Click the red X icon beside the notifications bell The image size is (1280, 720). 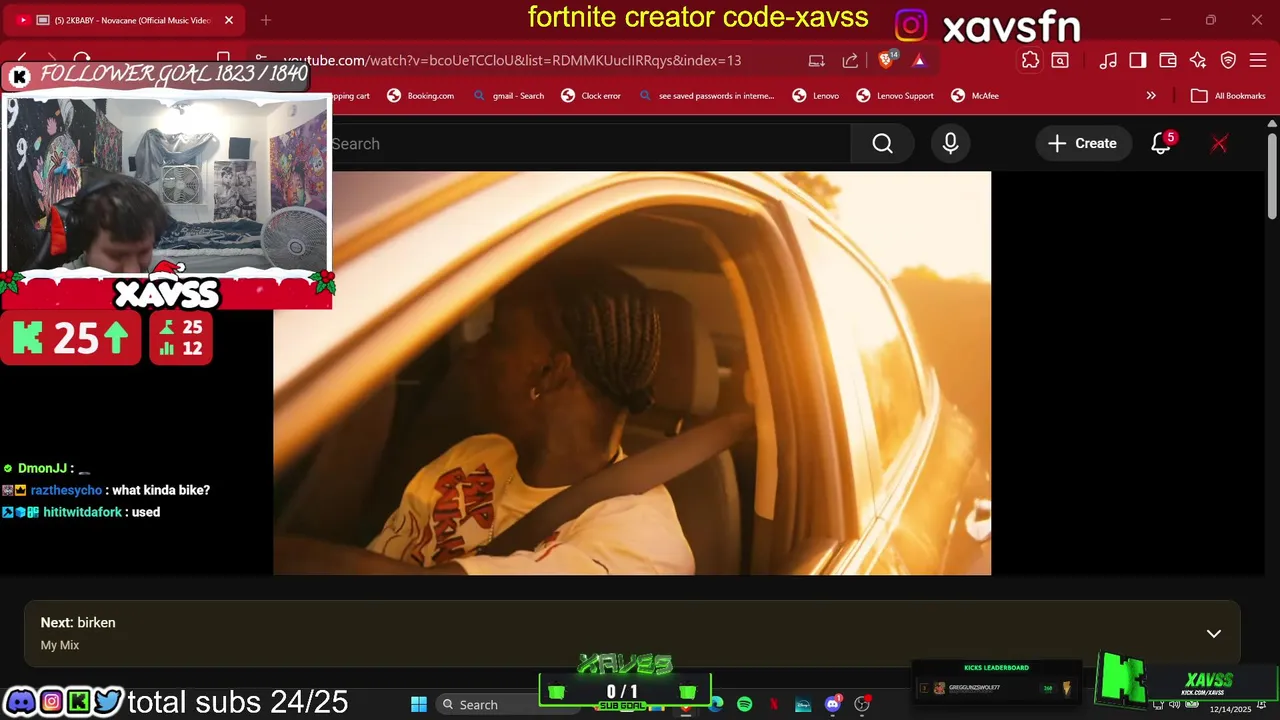pos(1219,144)
